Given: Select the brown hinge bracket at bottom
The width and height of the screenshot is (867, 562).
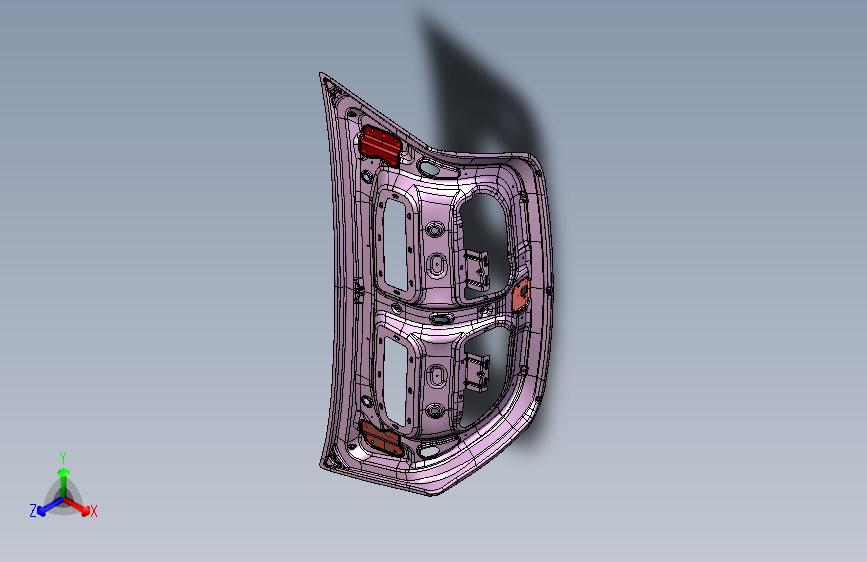Looking at the screenshot, I should click(x=380, y=438).
